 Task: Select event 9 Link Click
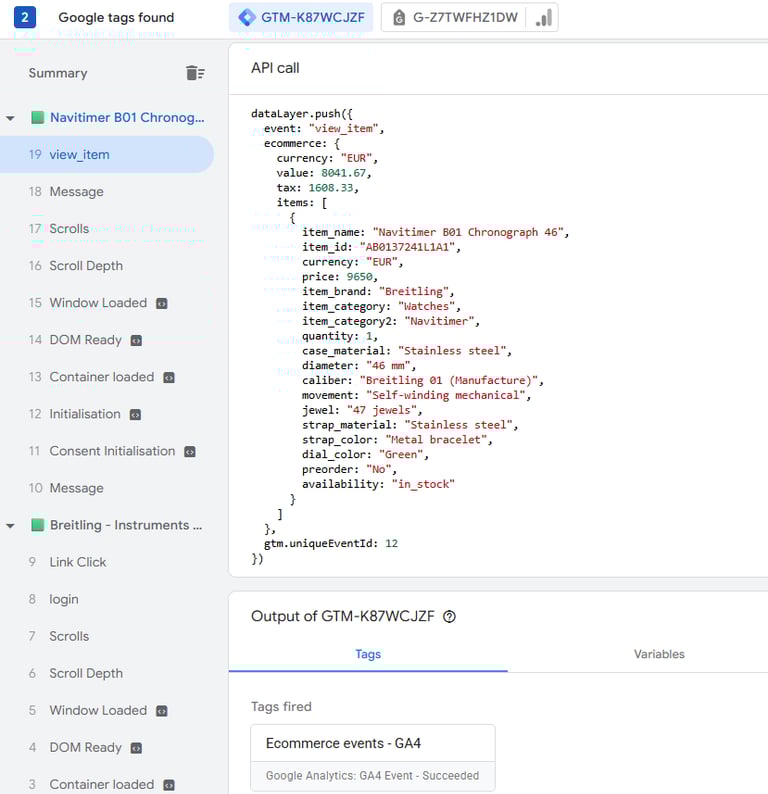[107, 562]
